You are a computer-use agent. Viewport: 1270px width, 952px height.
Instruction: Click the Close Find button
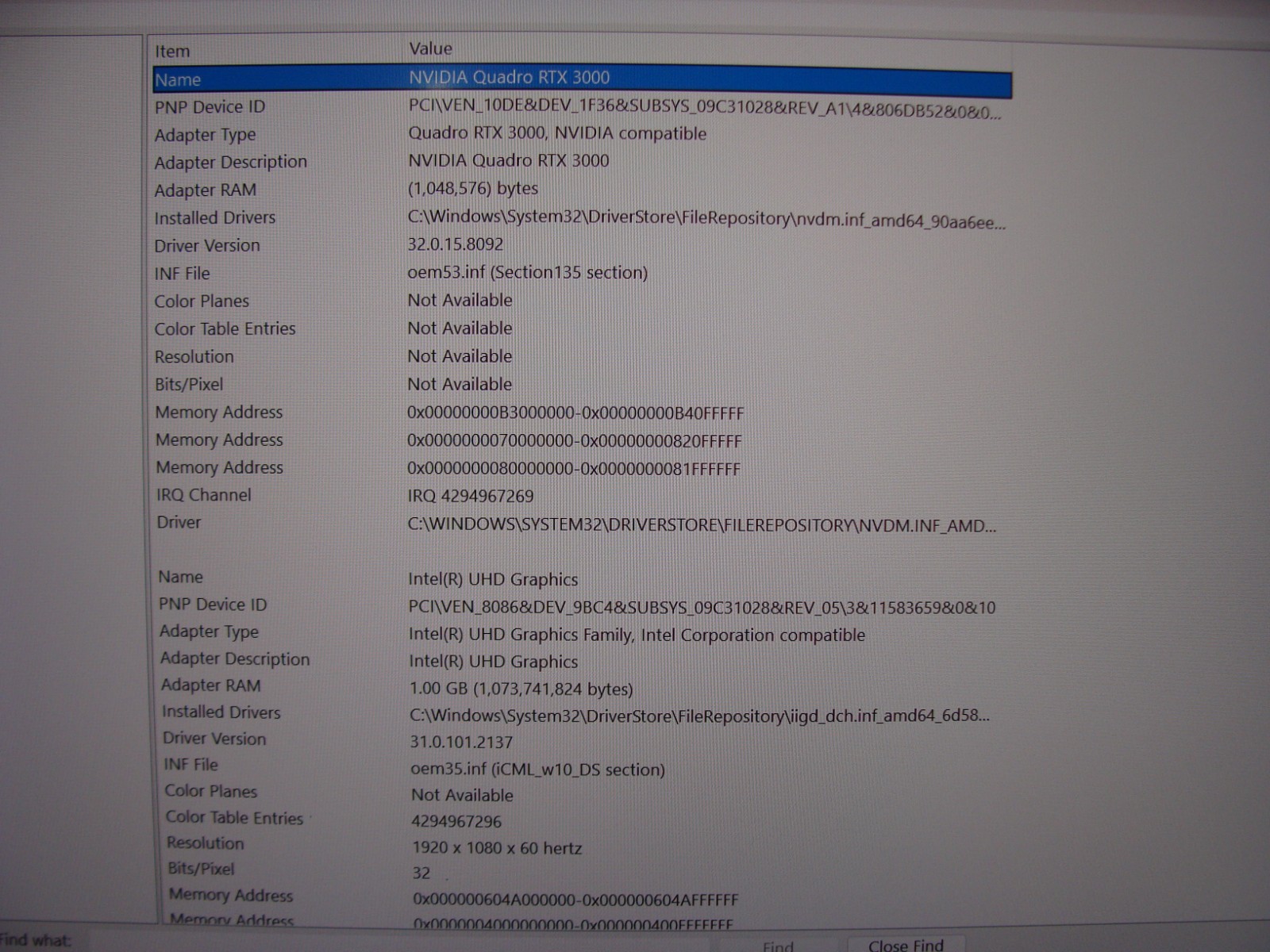pyautogui.click(x=906, y=944)
